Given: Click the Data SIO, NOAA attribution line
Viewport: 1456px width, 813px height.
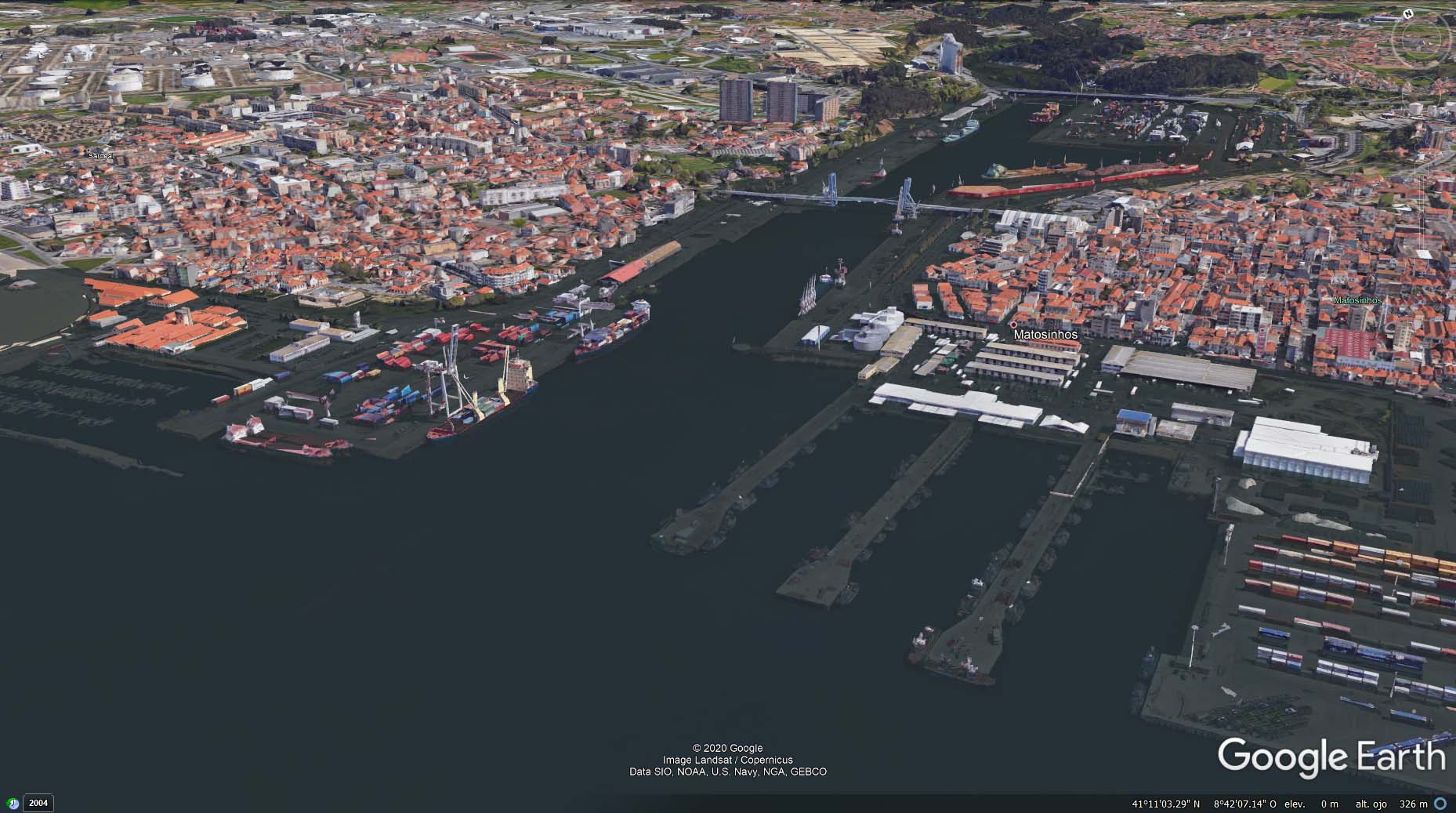Looking at the screenshot, I should click(x=727, y=772).
